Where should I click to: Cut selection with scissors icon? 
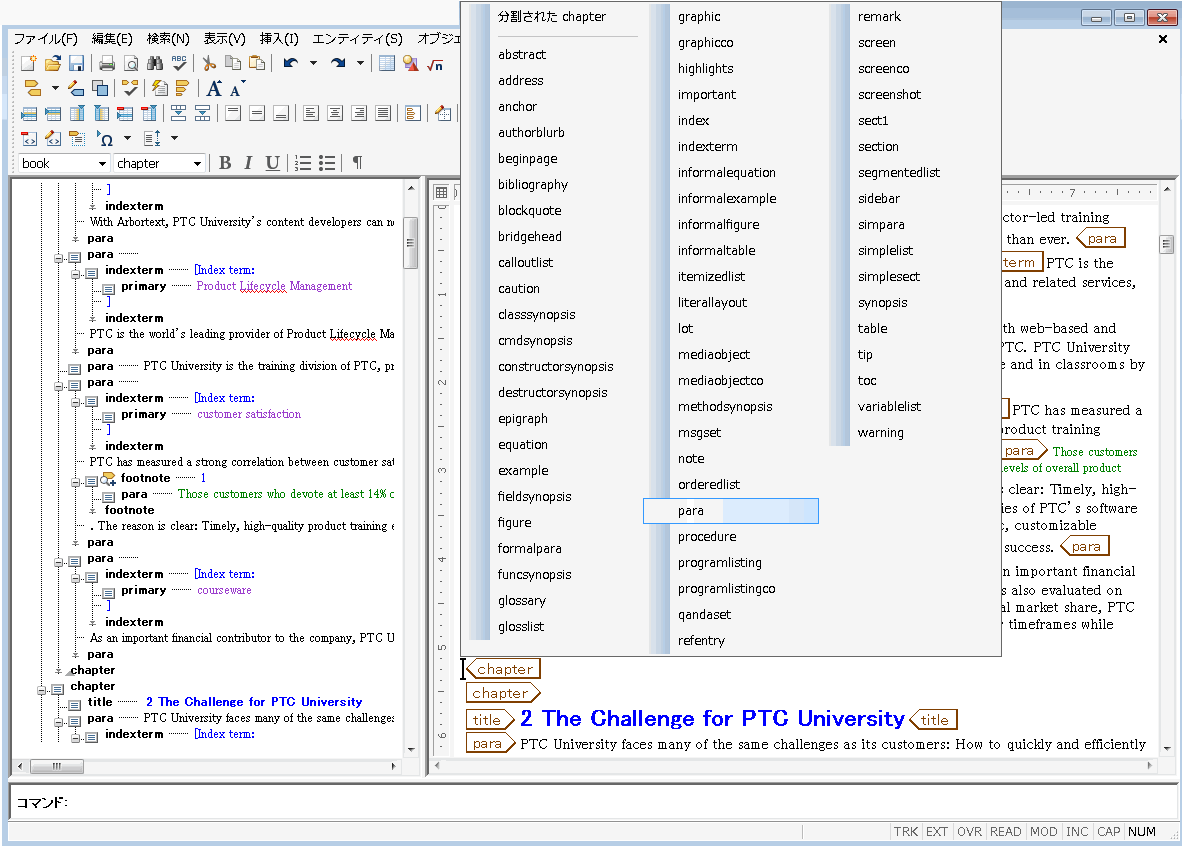(210, 64)
